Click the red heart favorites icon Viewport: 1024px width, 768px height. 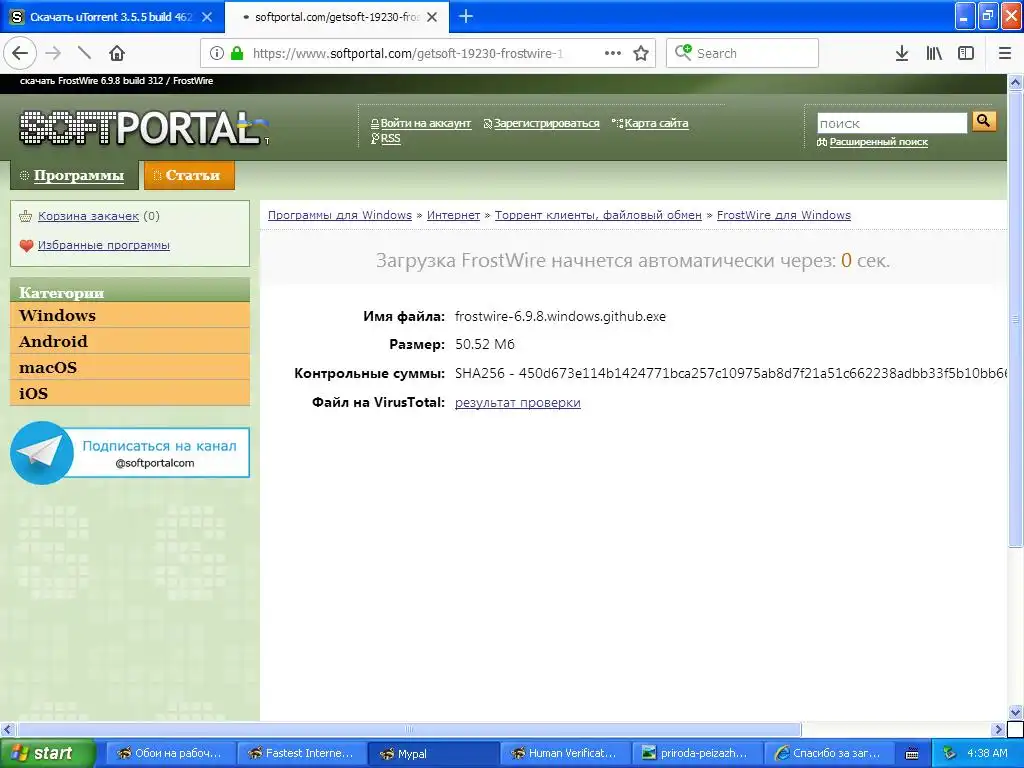(x=26, y=246)
